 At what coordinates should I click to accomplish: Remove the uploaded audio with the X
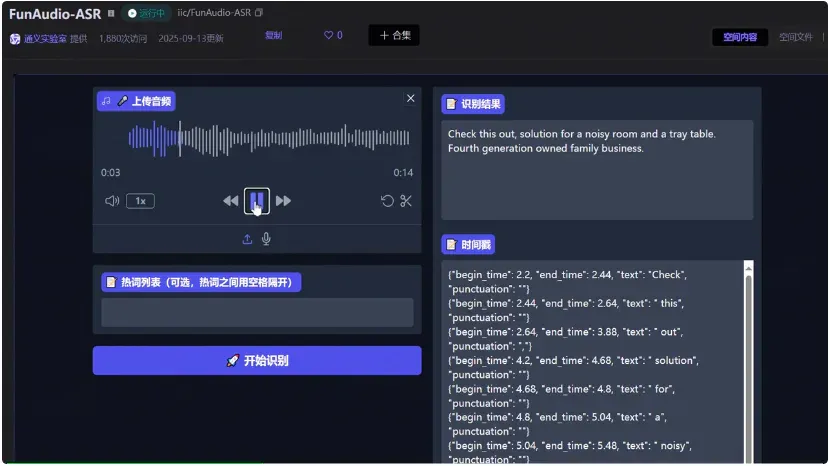tap(410, 98)
